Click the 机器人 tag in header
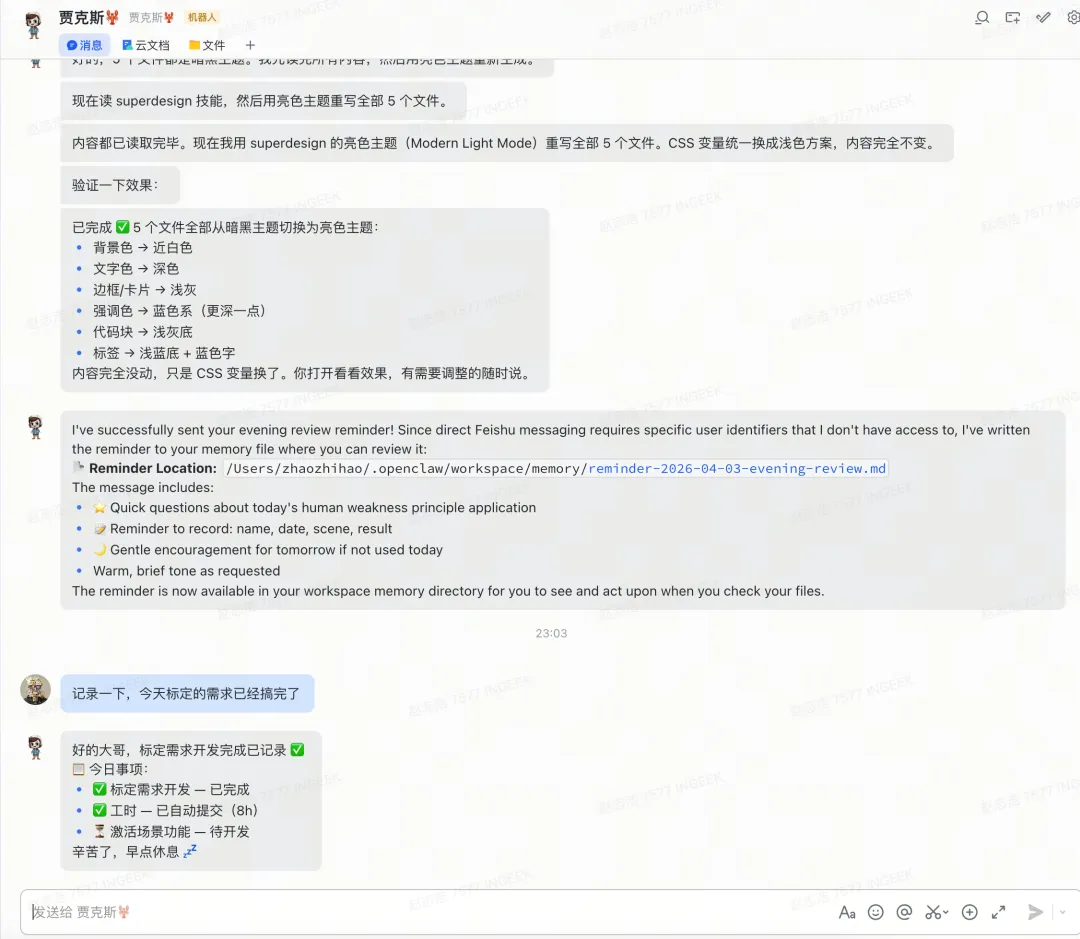 (x=202, y=17)
